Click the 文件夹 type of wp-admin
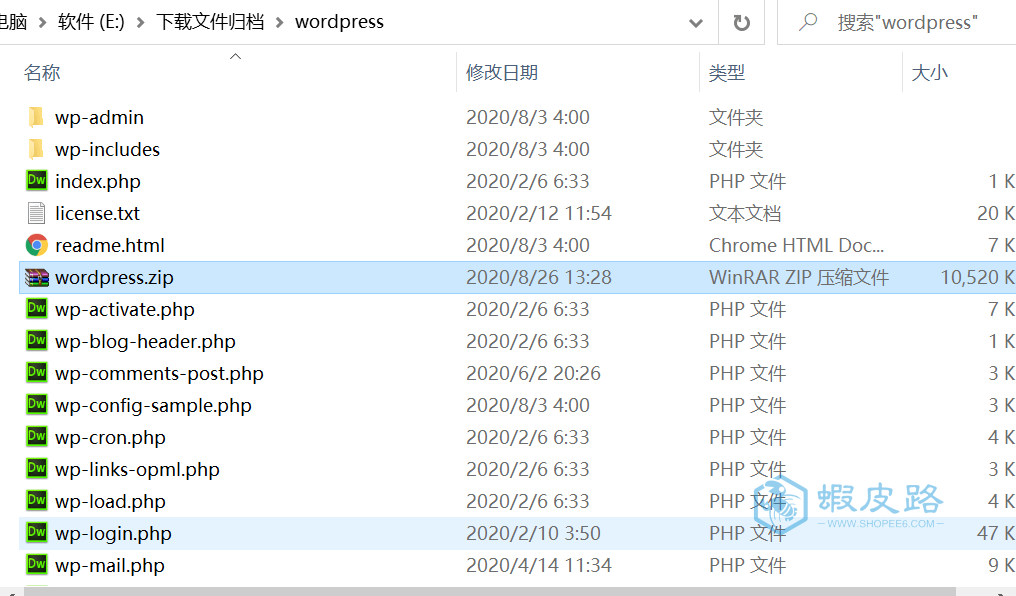Screen dimensions: 1016x596 click(x=736, y=117)
